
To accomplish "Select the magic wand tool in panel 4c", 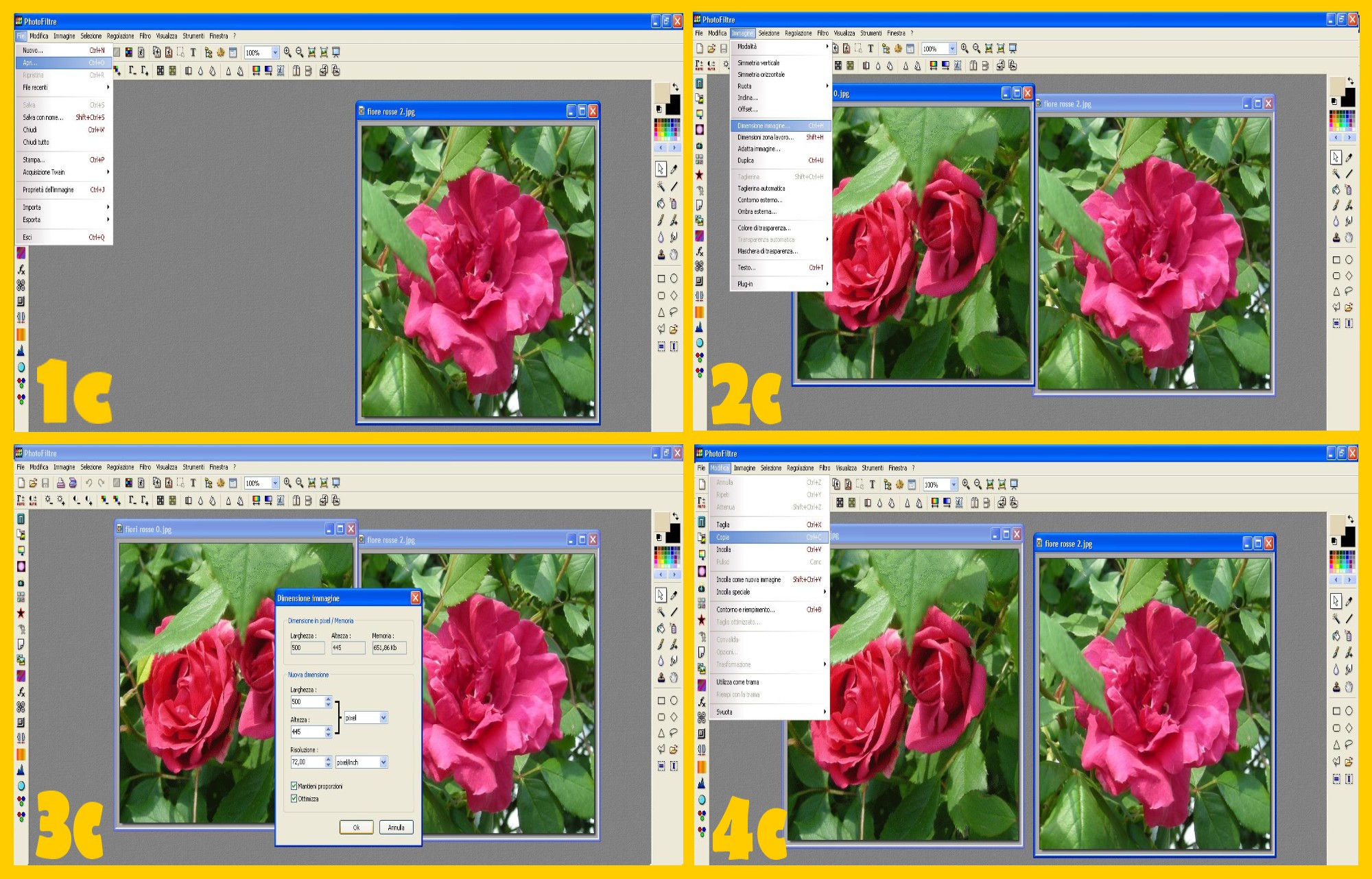I will 1336,618.
